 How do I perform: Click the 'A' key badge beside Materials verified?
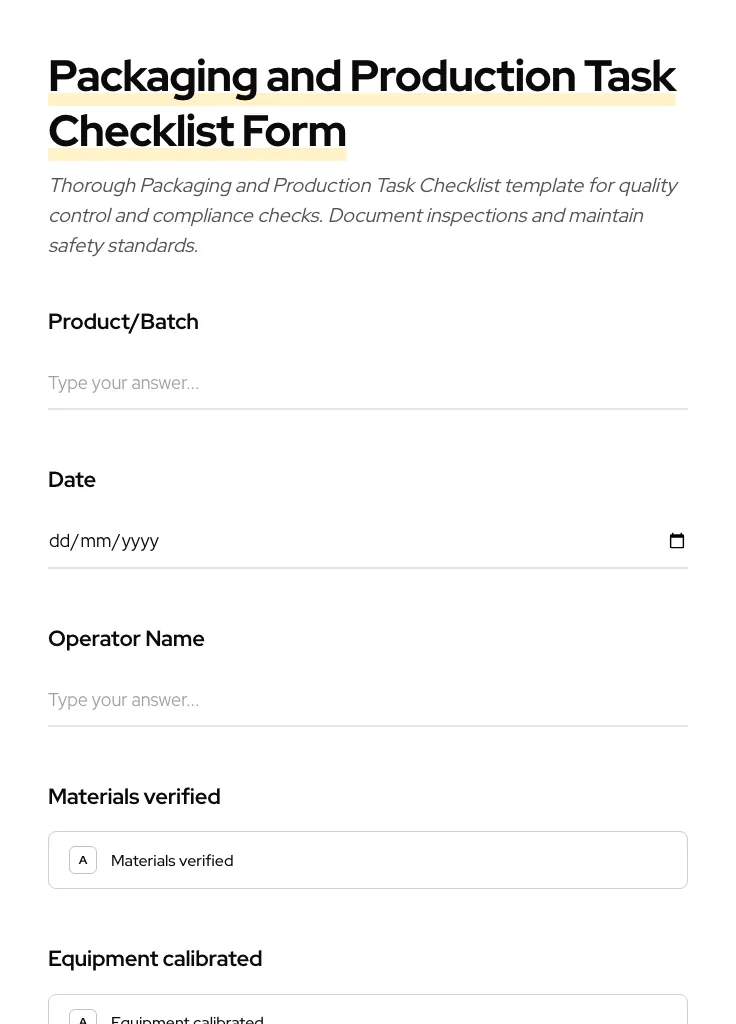[83, 859]
